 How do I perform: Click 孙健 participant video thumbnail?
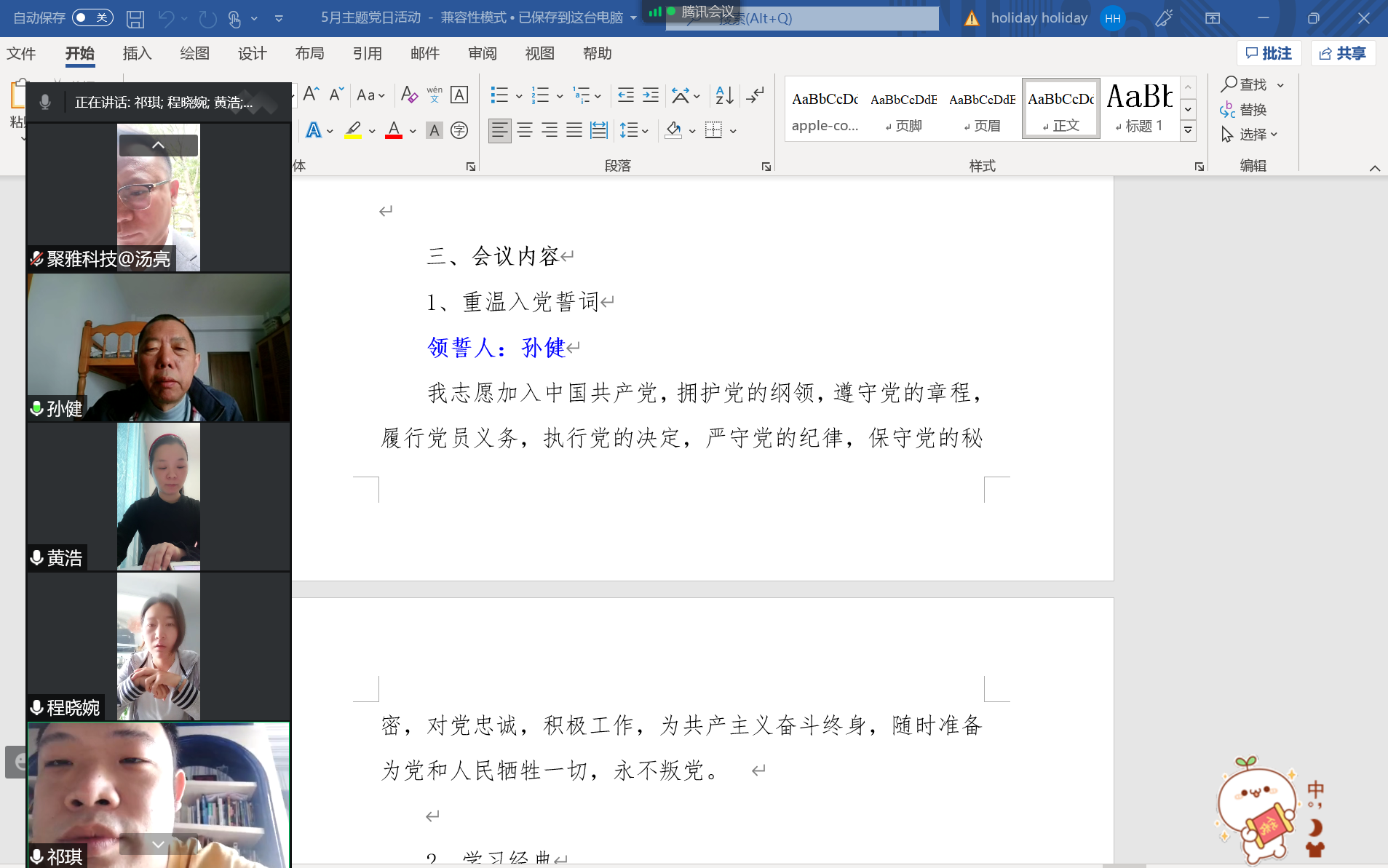click(159, 348)
